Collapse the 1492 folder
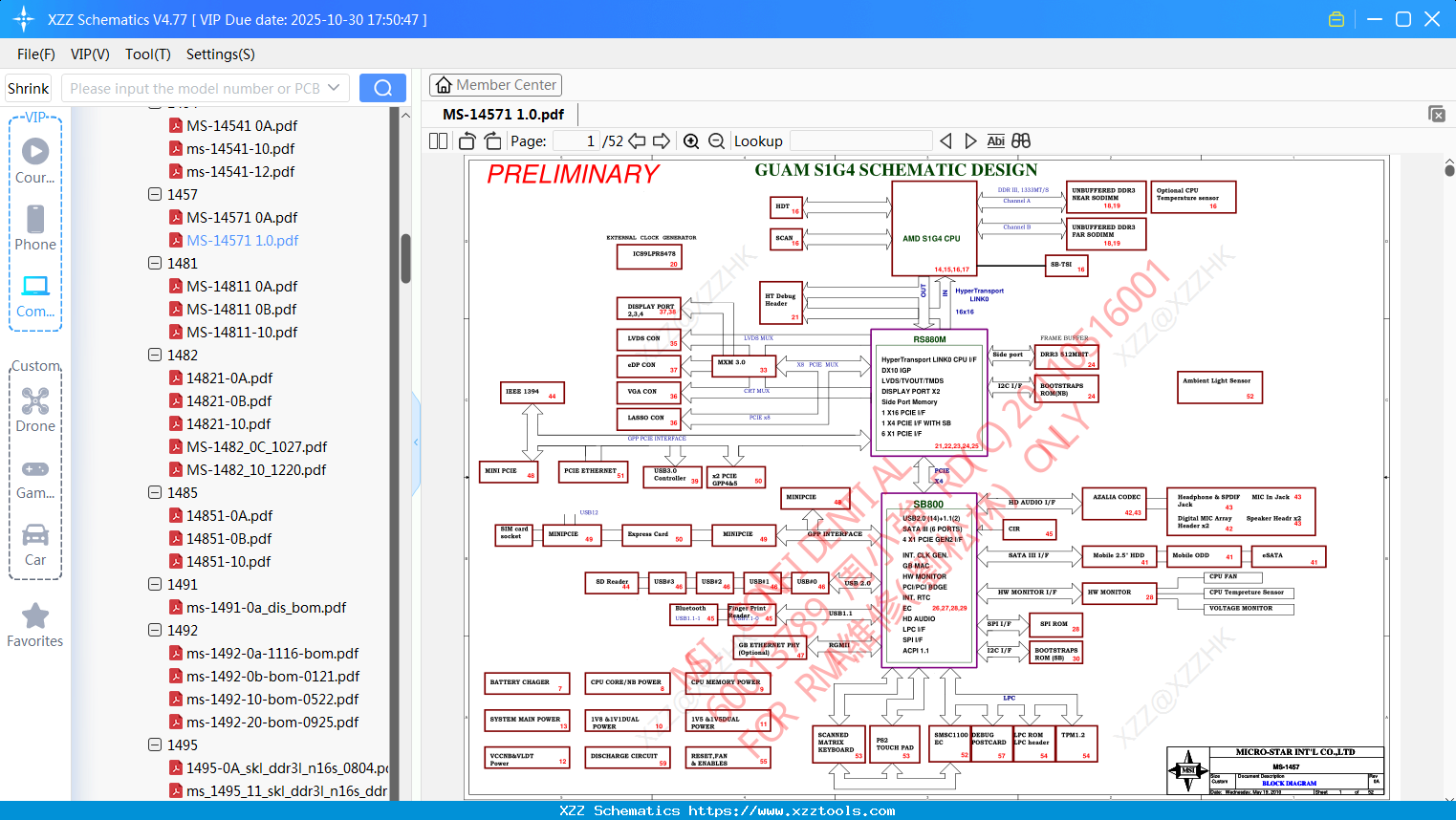 coord(155,630)
